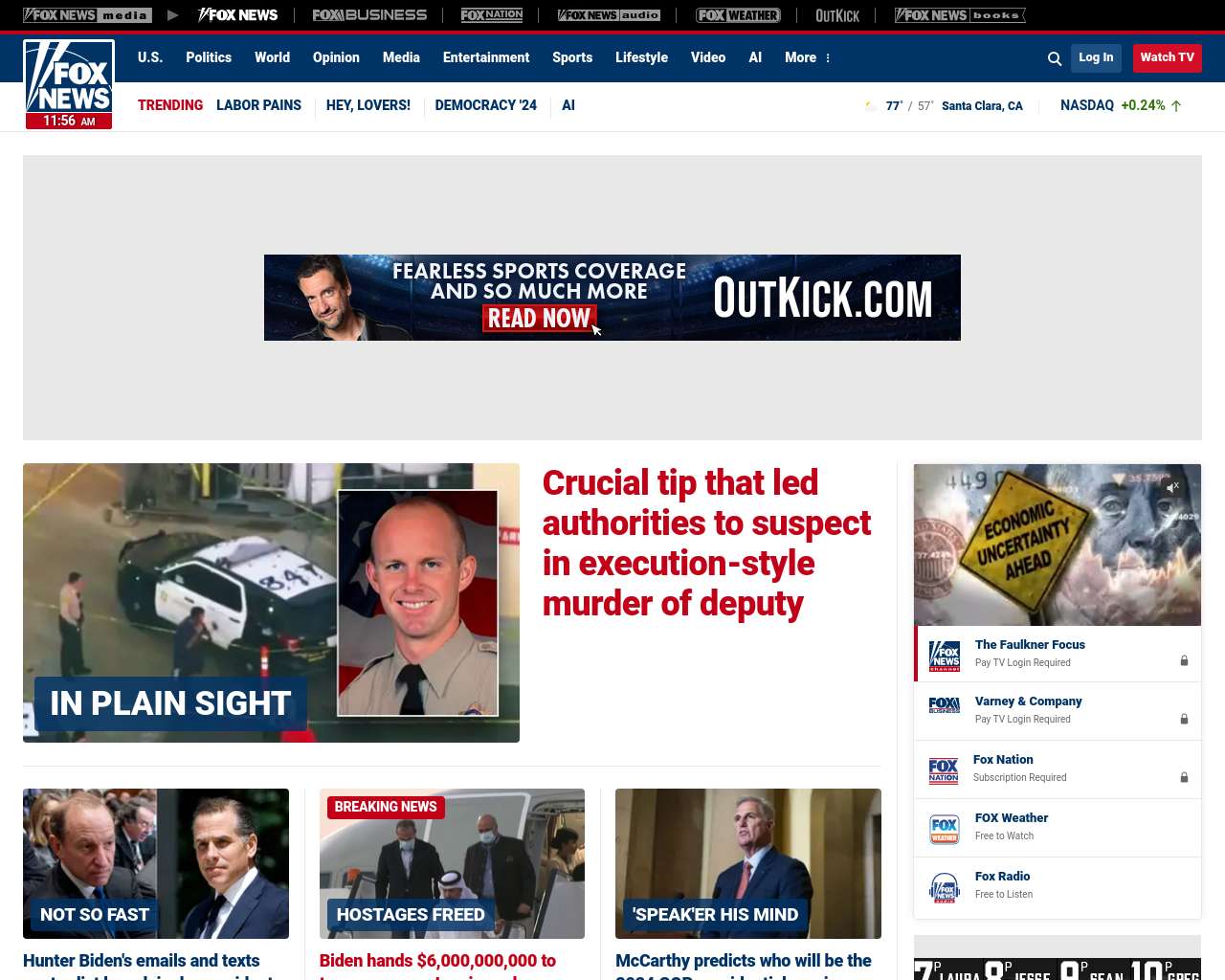Click the FOX Weather icon in watch list
The width and height of the screenshot is (1225, 980).
(945, 829)
